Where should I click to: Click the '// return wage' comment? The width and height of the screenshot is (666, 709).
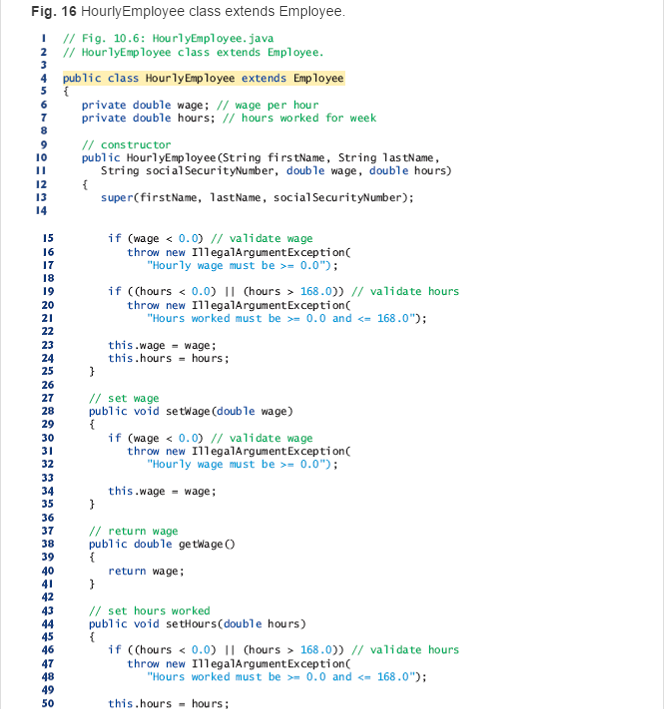[133, 531]
